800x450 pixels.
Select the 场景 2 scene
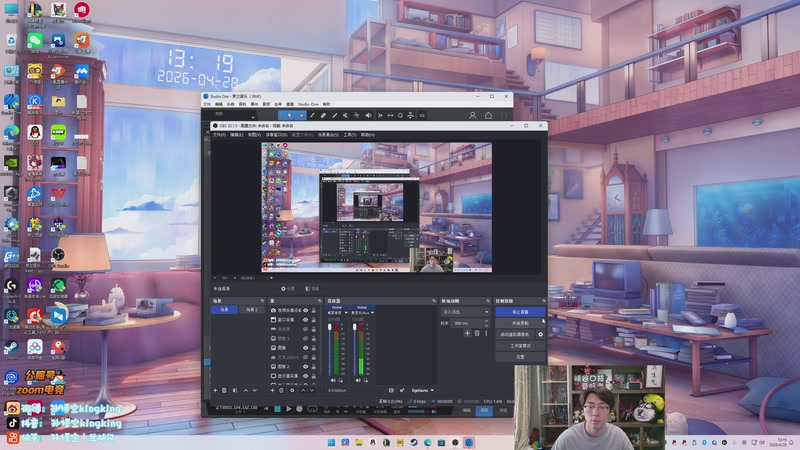tap(252, 310)
